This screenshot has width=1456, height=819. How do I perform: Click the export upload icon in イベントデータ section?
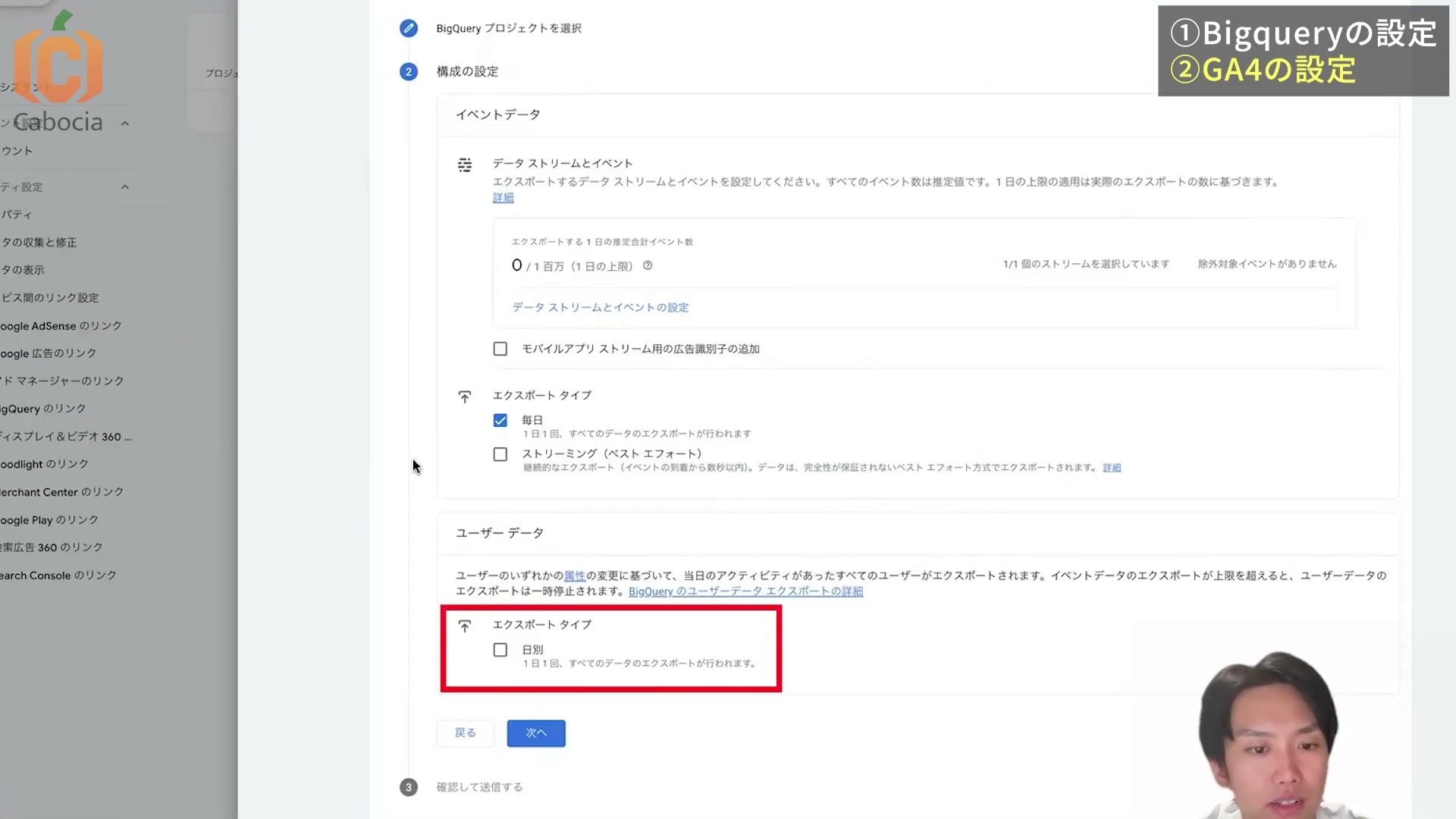coord(465,397)
